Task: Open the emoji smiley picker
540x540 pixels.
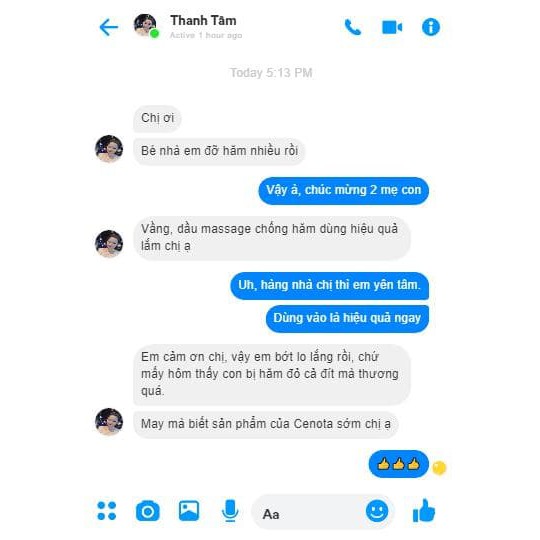Action: tap(377, 511)
